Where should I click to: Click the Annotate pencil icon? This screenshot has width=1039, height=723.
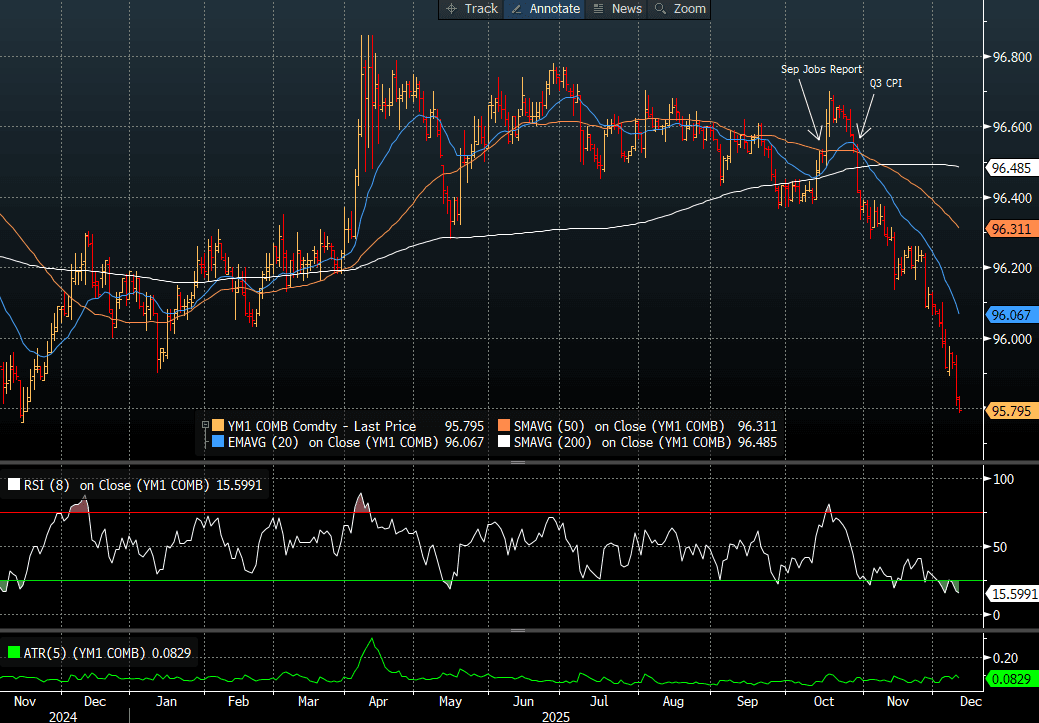(516, 9)
